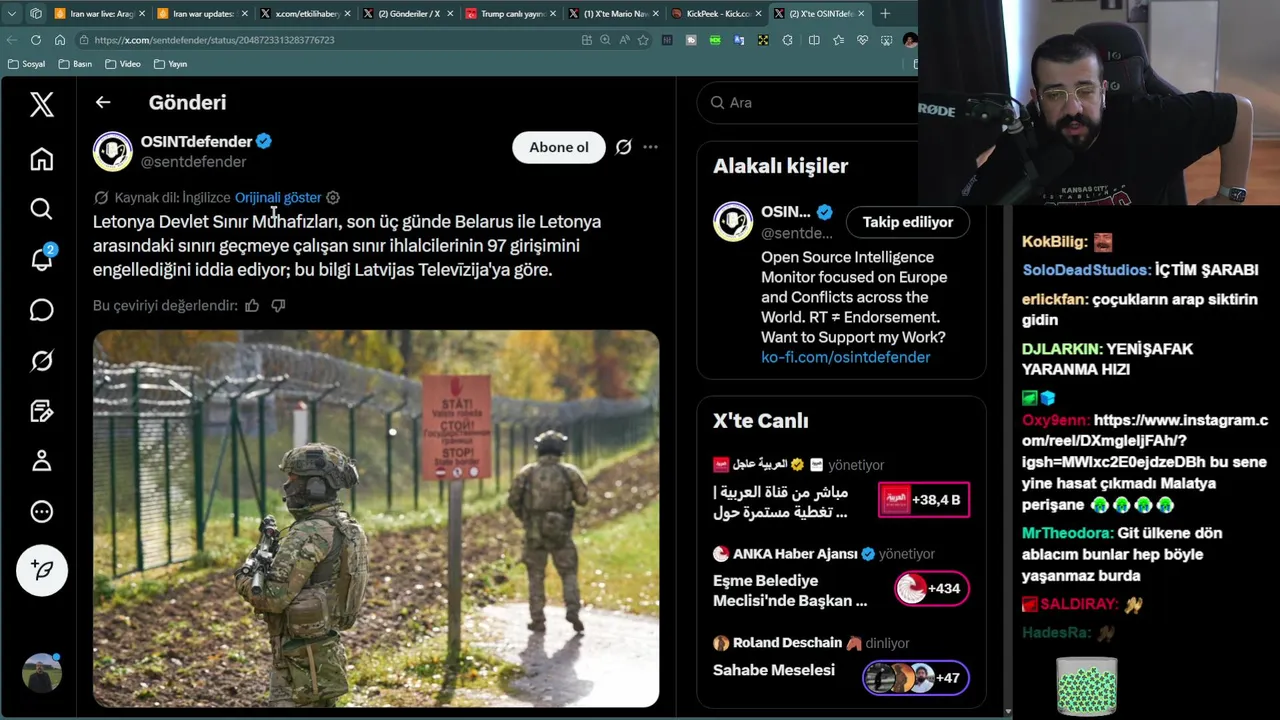
Task: Open the border guards photo
Action: (x=376, y=519)
